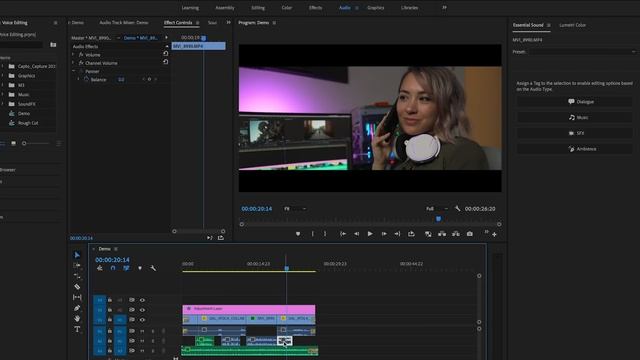
Task: Expand the Channel Volume effect
Action: coord(73,63)
